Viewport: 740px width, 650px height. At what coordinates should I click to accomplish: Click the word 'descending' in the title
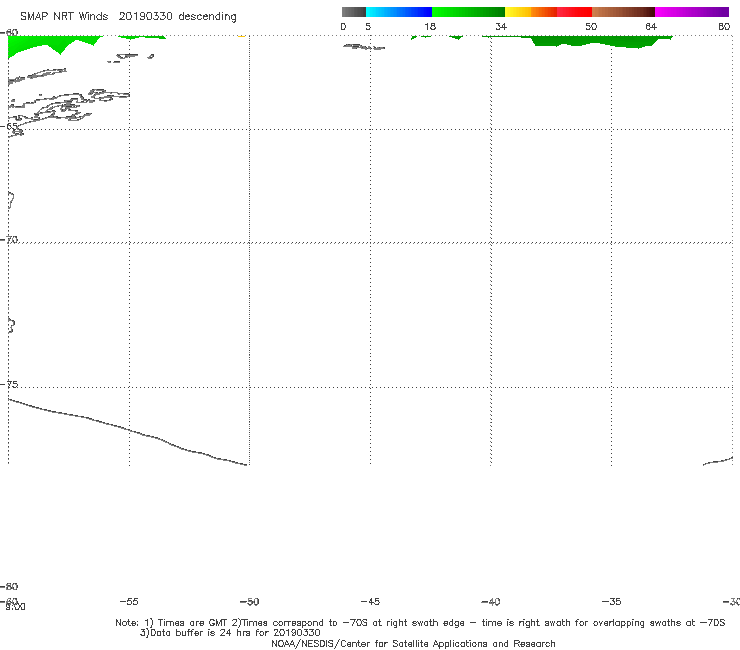207,17
